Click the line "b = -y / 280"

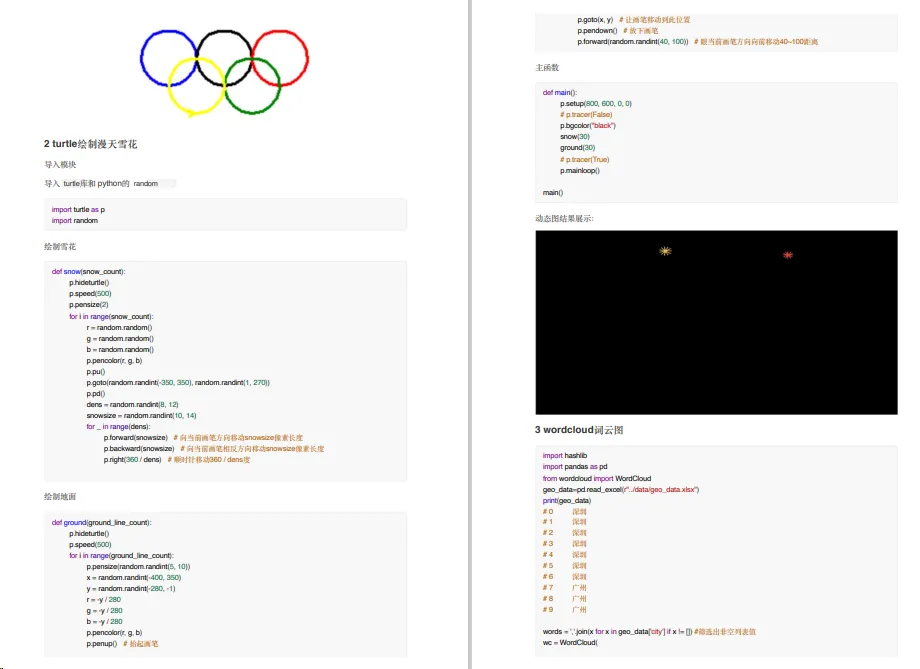[104, 621]
